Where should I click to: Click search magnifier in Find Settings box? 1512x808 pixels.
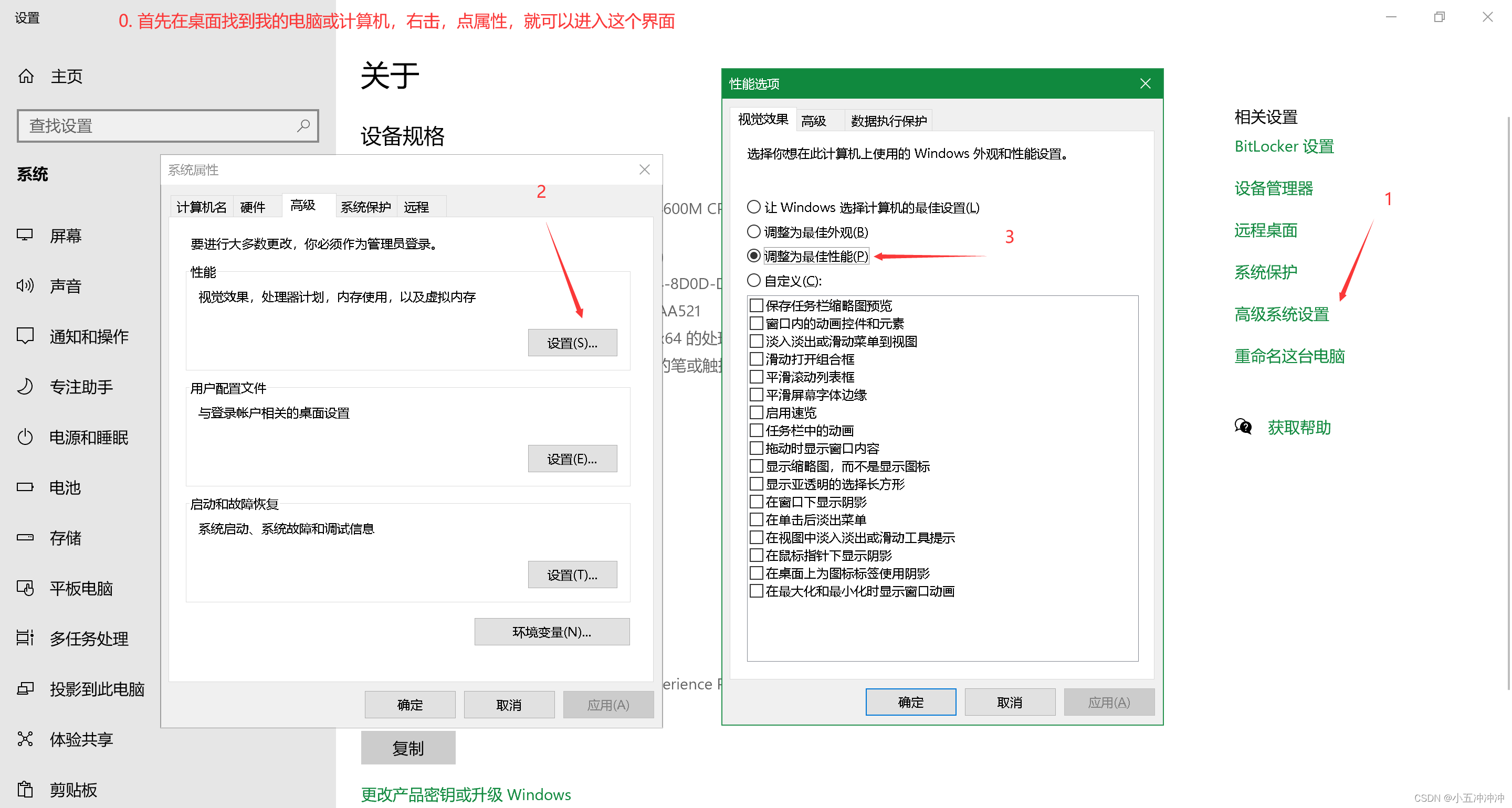(x=303, y=125)
